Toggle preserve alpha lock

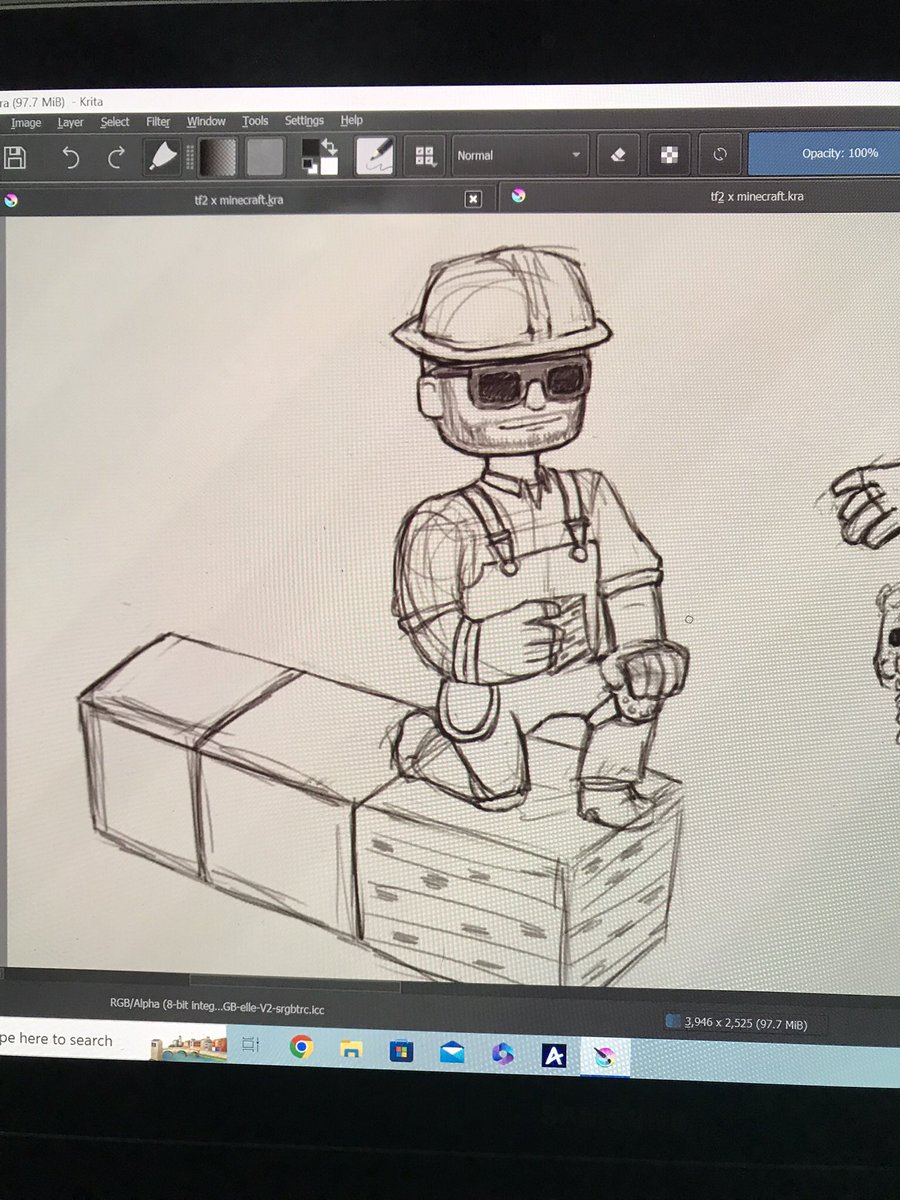[669, 155]
